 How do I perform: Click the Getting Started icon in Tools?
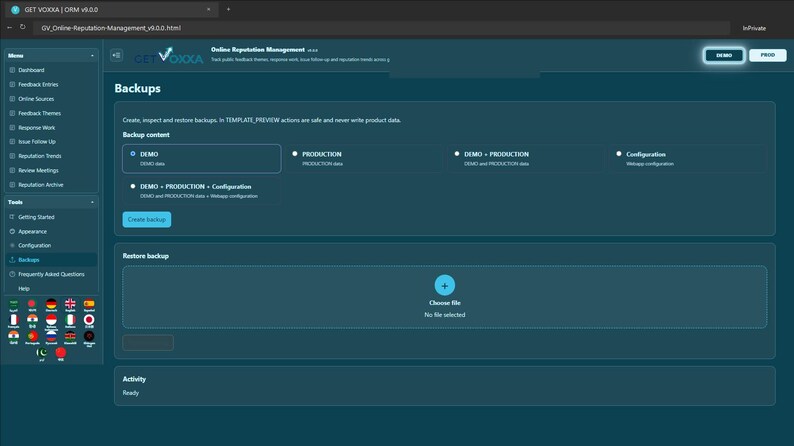tap(12, 217)
